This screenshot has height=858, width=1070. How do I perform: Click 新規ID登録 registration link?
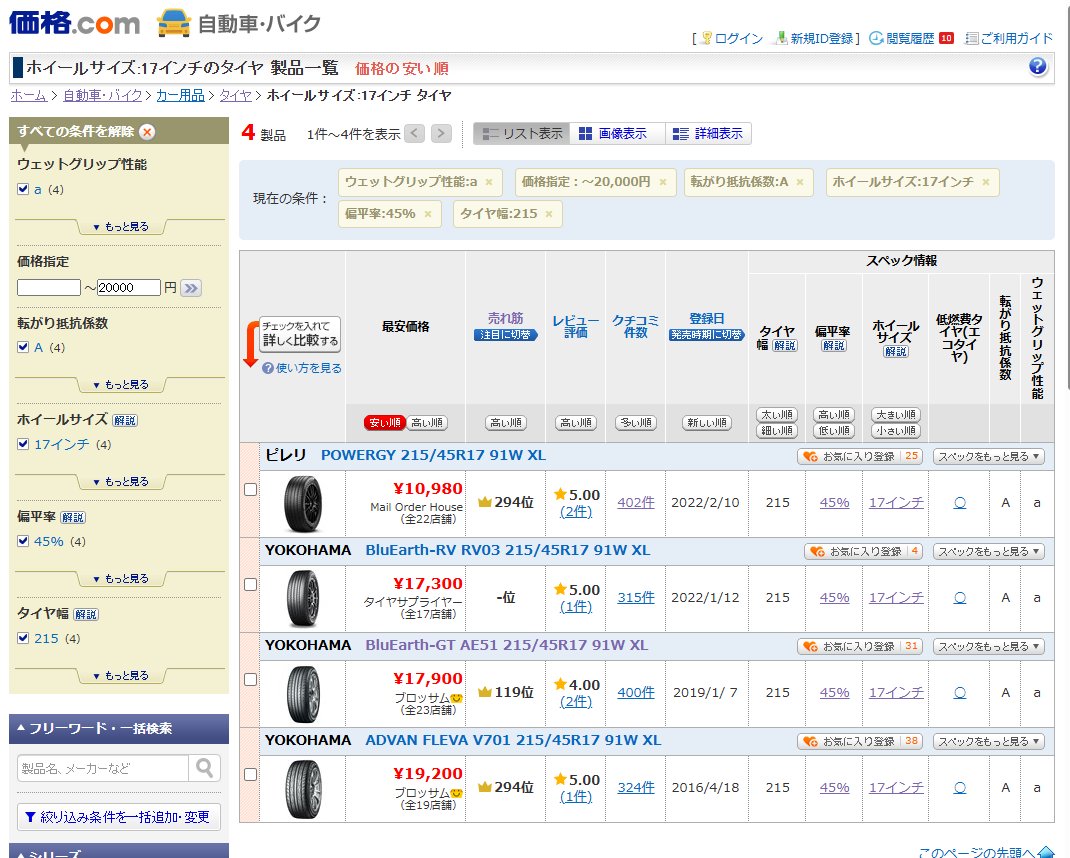(x=822, y=38)
